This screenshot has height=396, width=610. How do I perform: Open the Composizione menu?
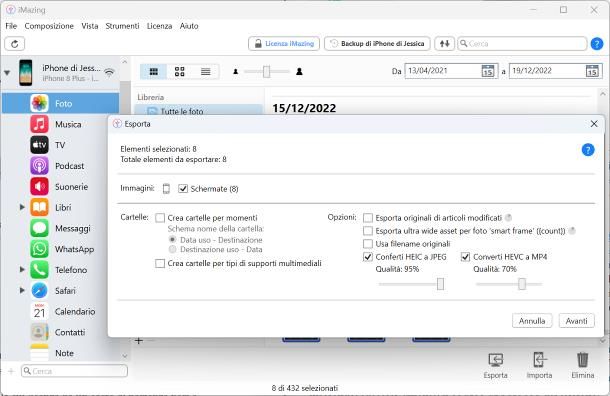point(49,26)
